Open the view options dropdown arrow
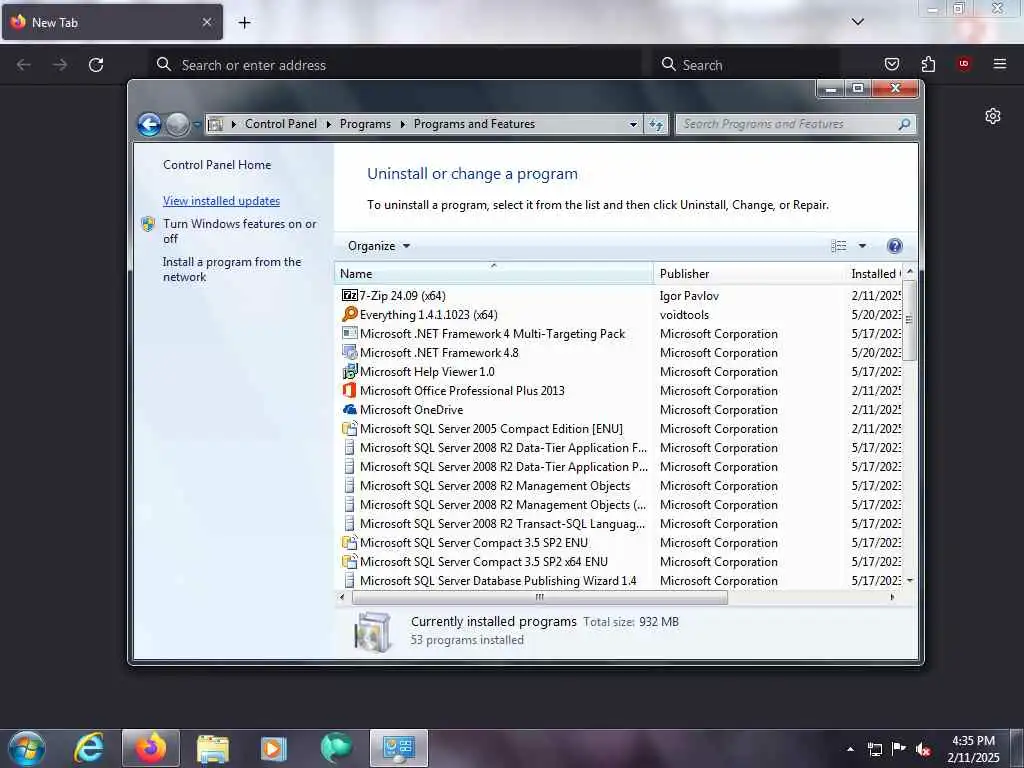This screenshot has height=768, width=1024. [862, 246]
